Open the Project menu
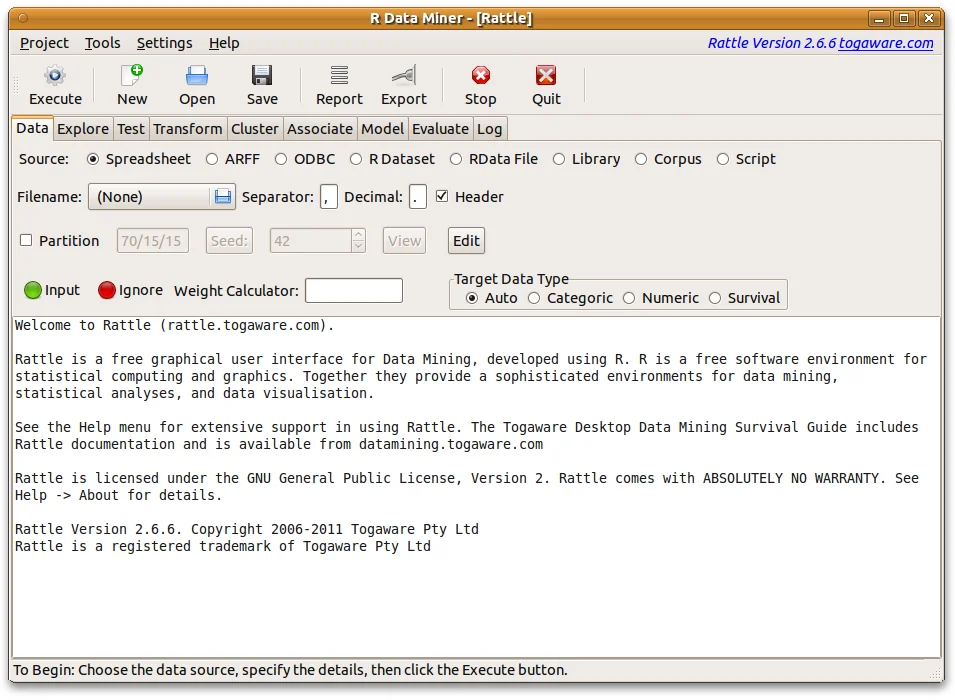955x700 pixels. coord(44,43)
